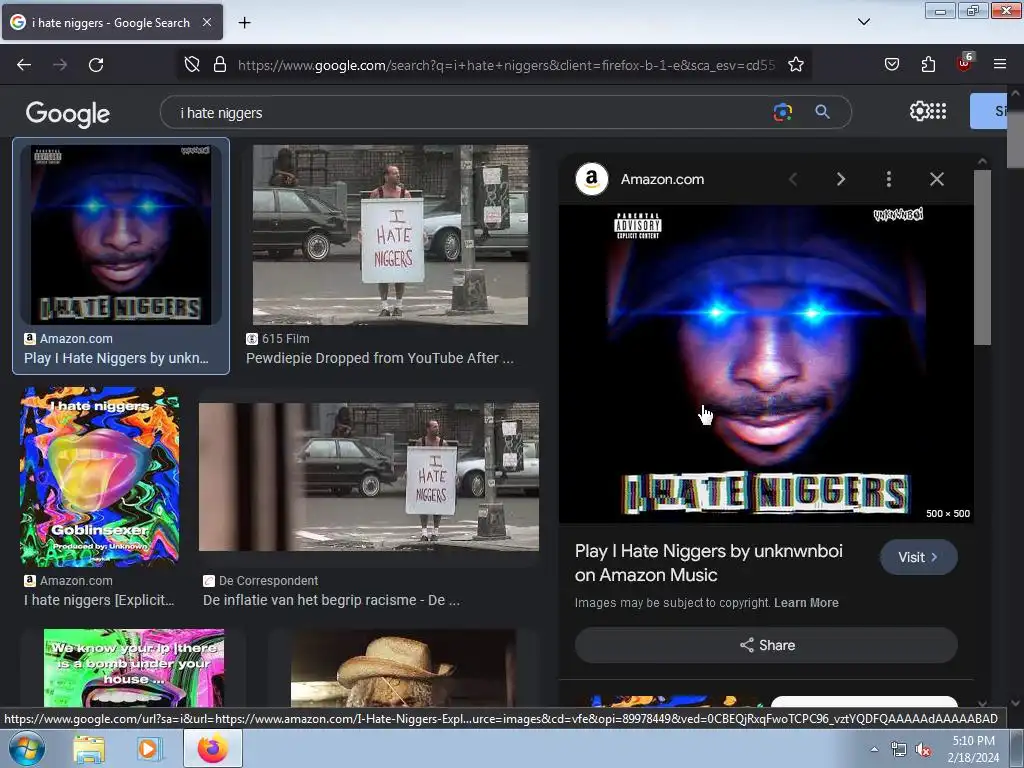Open the Learn More copyright link
Image resolution: width=1024 pixels, height=768 pixels.
(x=806, y=603)
